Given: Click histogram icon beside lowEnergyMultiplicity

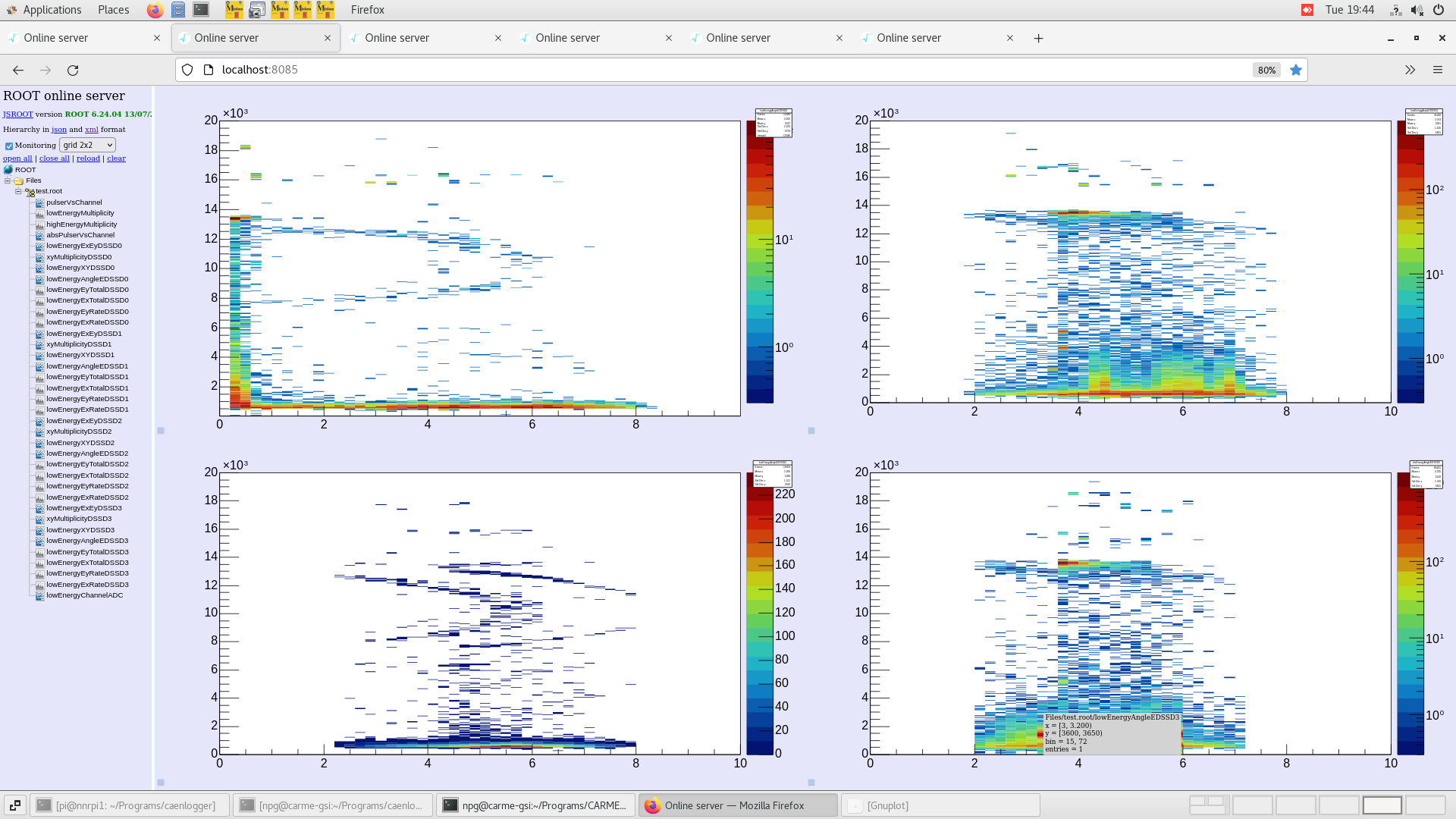Looking at the screenshot, I should [x=39, y=213].
